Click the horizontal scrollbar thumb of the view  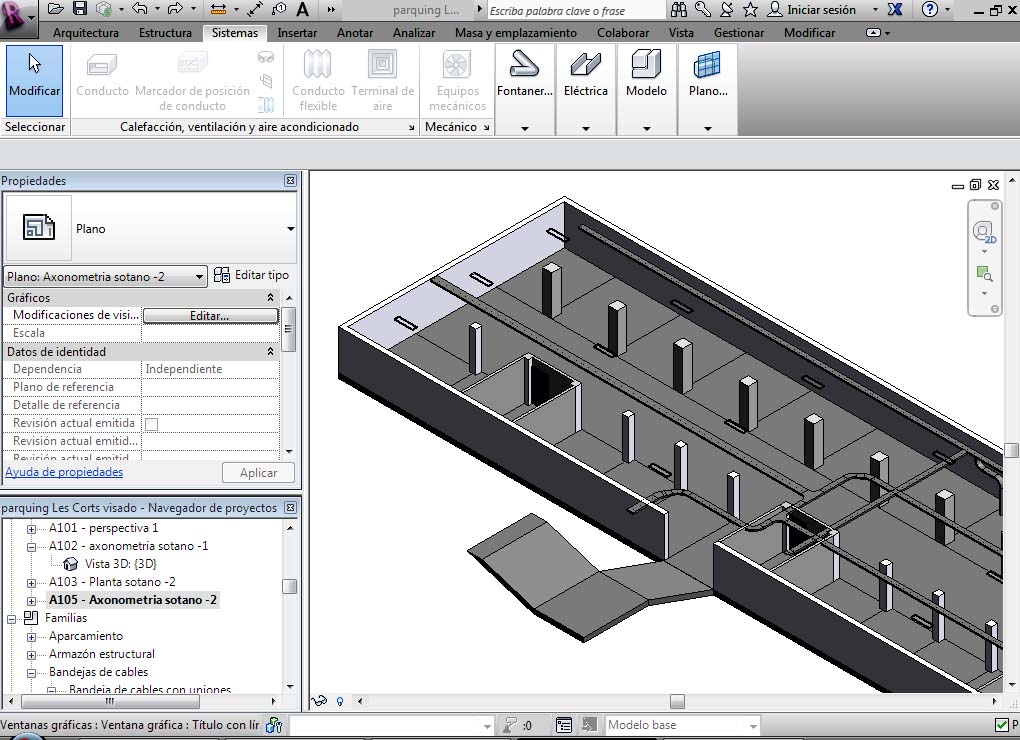[677, 702]
